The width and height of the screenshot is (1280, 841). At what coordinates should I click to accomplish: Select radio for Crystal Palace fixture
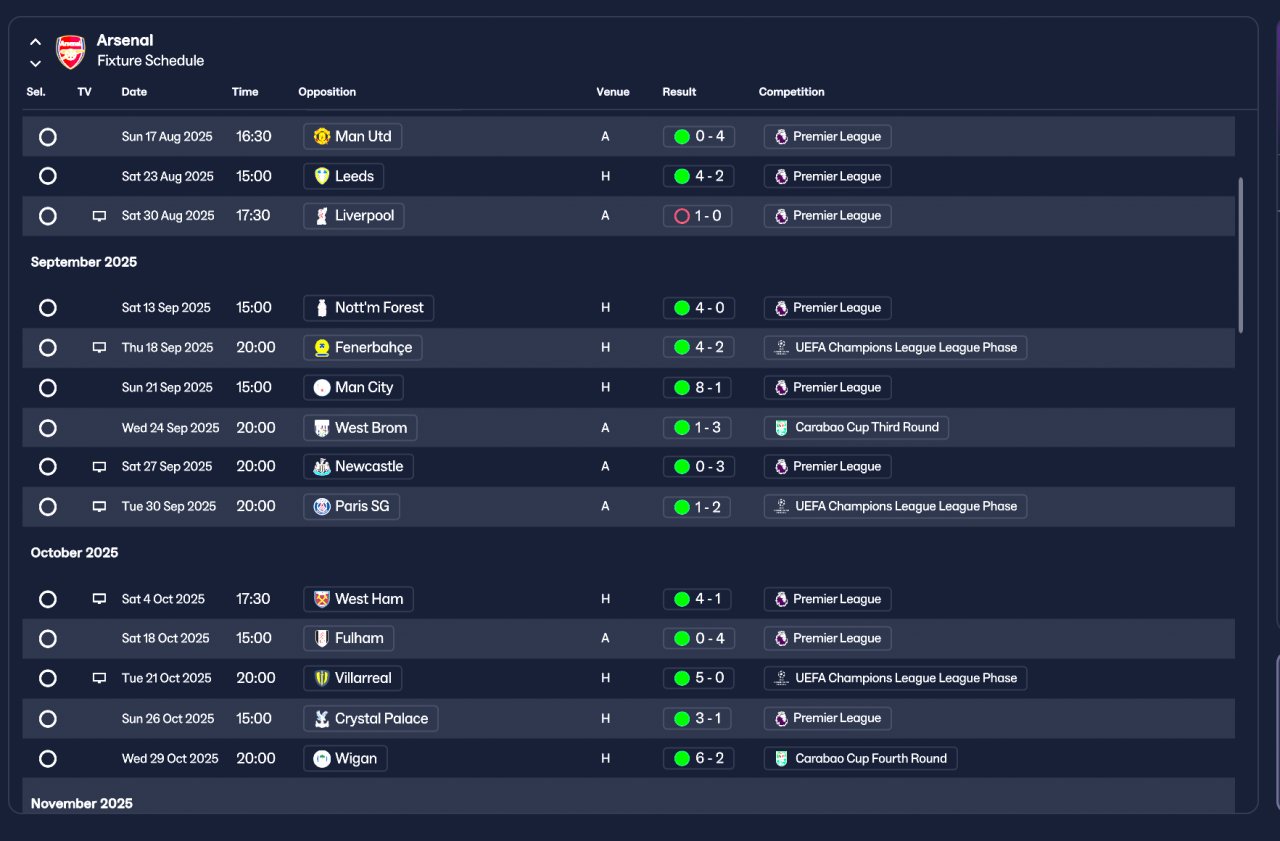click(x=48, y=719)
